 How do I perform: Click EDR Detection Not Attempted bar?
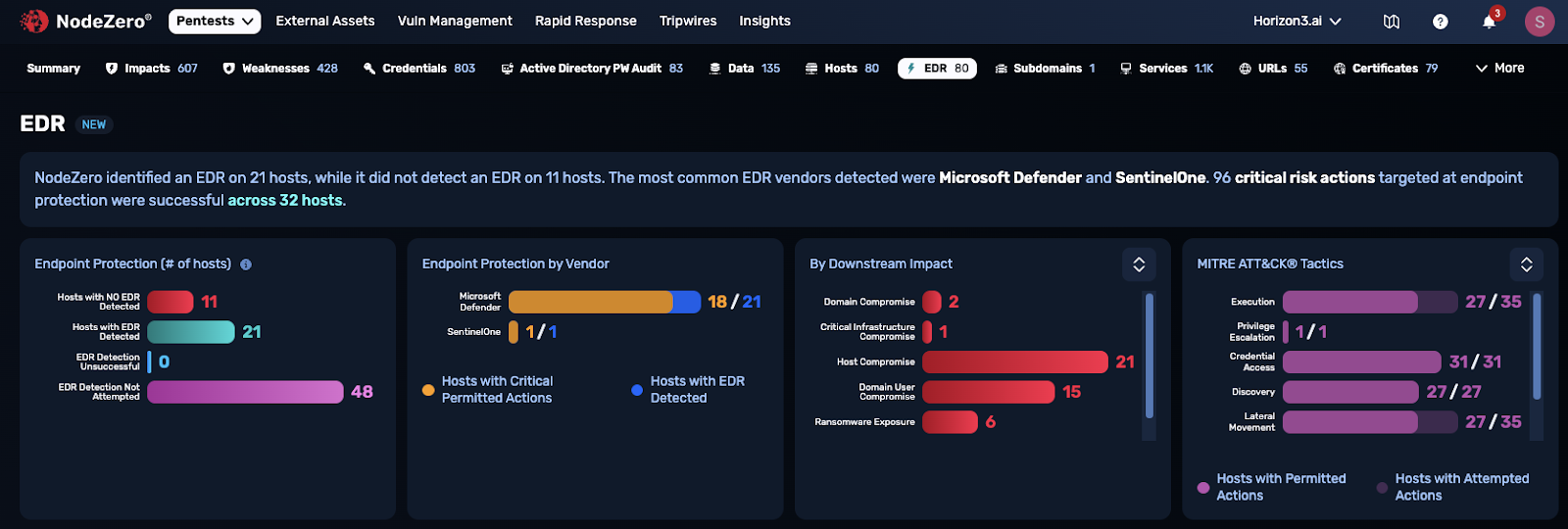[245, 392]
